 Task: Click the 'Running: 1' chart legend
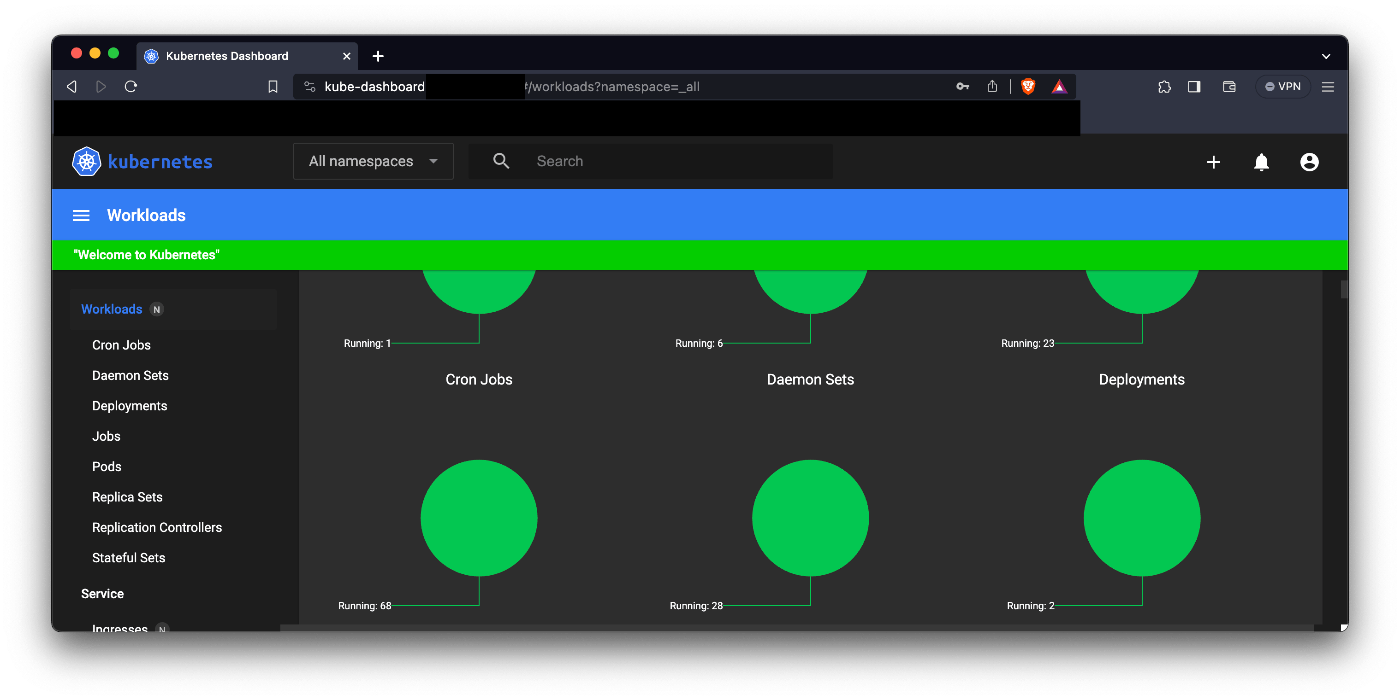tap(367, 344)
